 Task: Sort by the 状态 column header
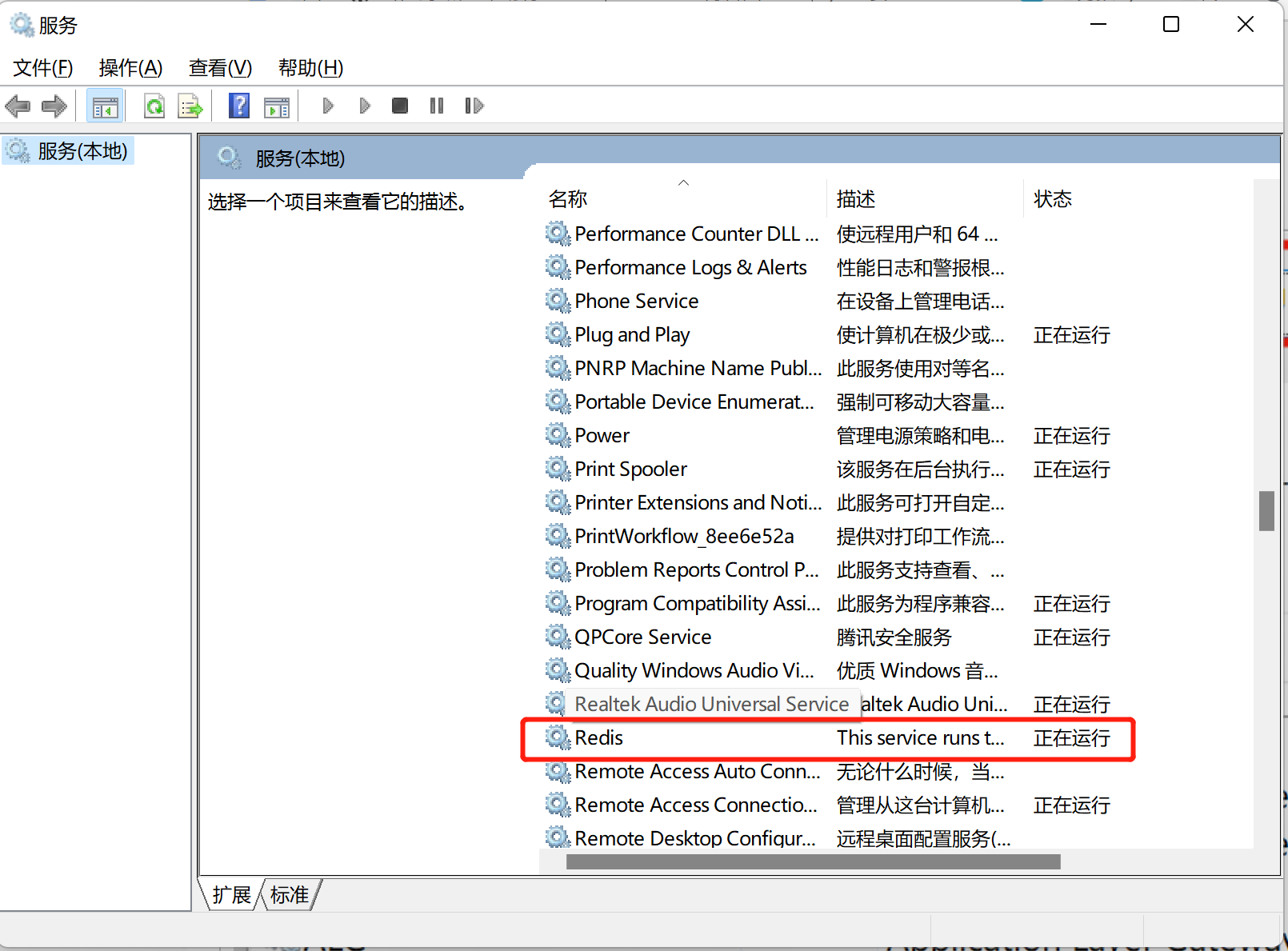click(x=1136, y=198)
